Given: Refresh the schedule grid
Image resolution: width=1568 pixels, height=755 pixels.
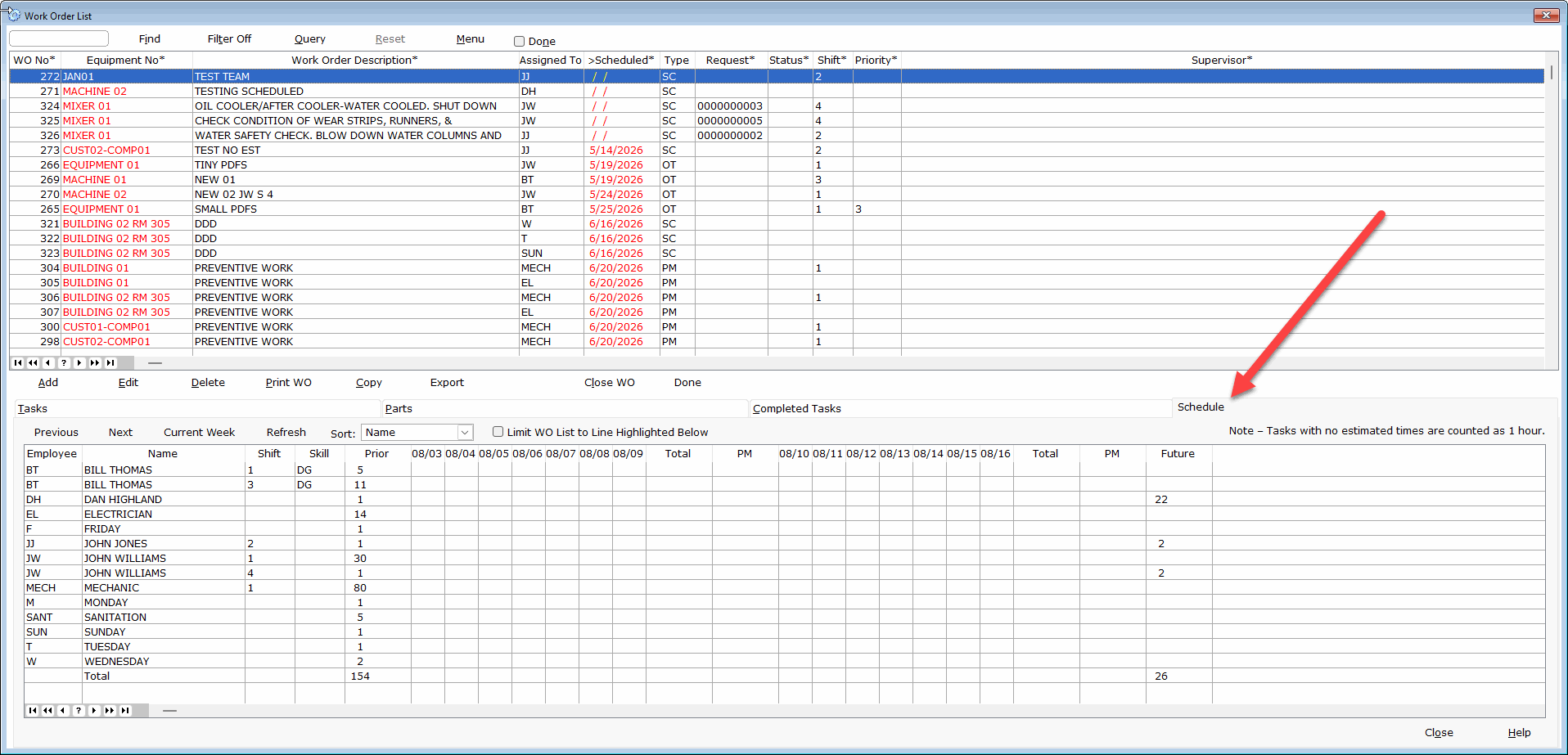Looking at the screenshot, I should pyautogui.click(x=286, y=432).
